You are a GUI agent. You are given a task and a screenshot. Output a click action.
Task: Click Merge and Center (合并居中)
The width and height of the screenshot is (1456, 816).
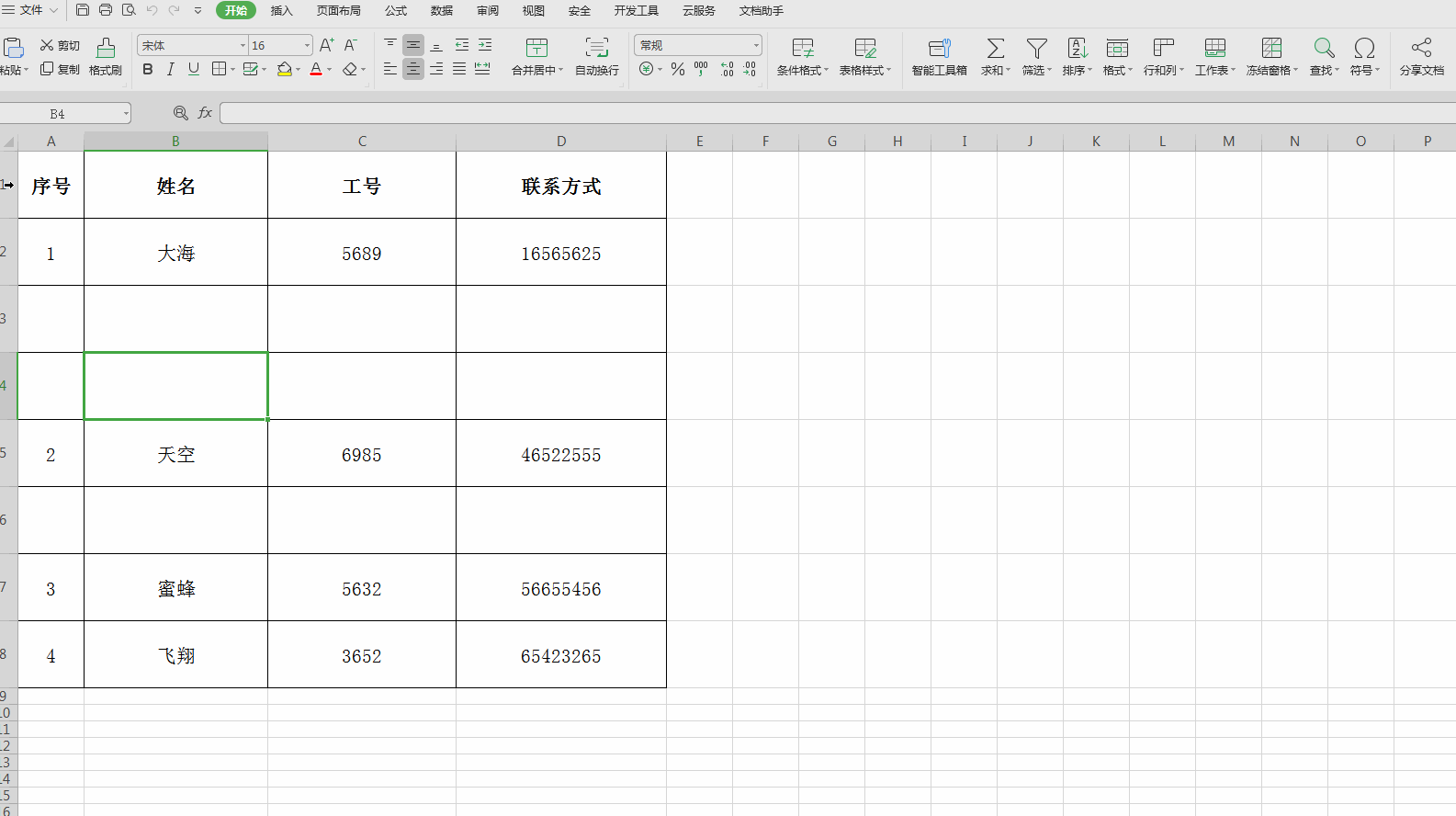537,57
